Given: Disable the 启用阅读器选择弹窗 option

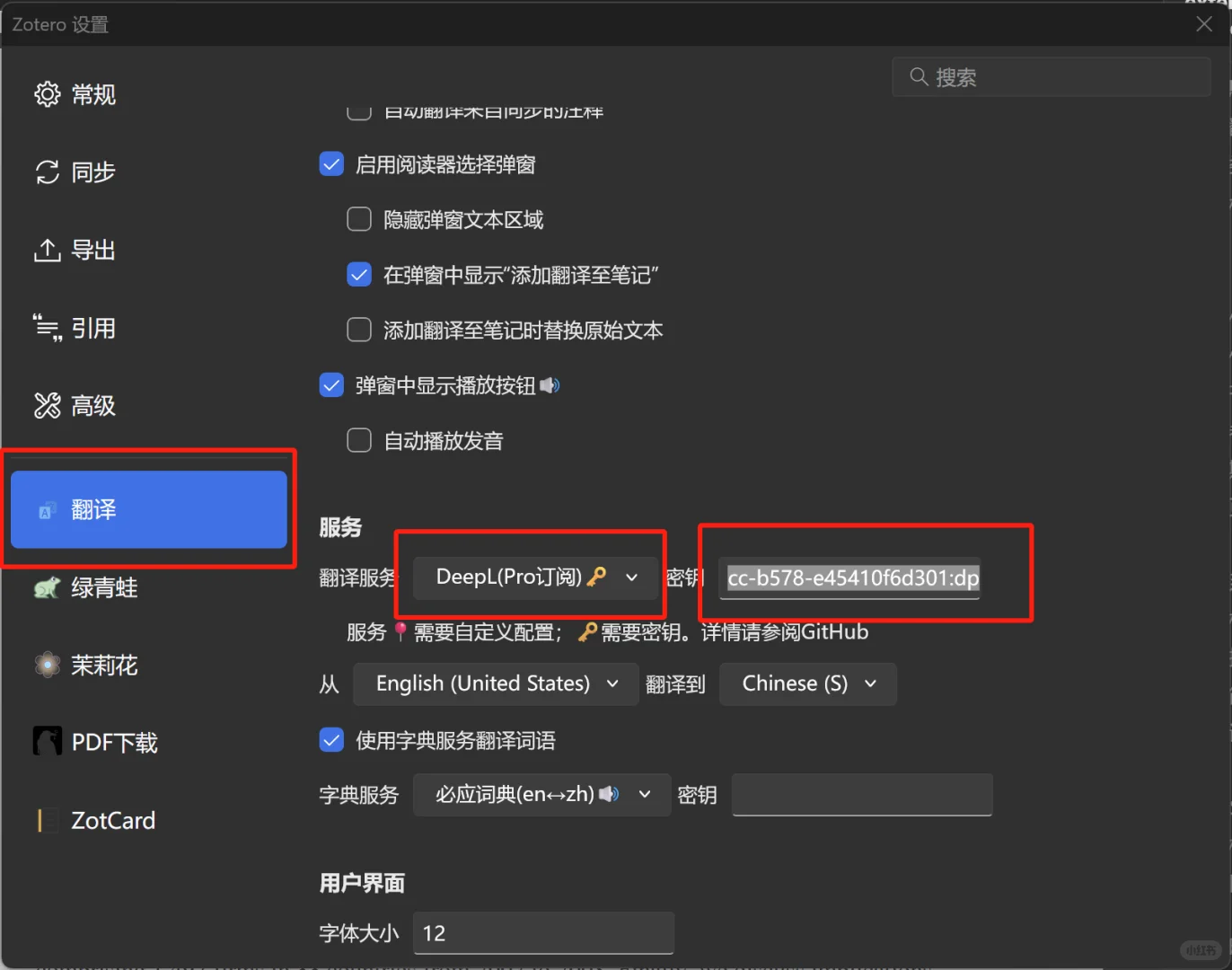Looking at the screenshot, I should pyautogui.click(x=331, y=163).
